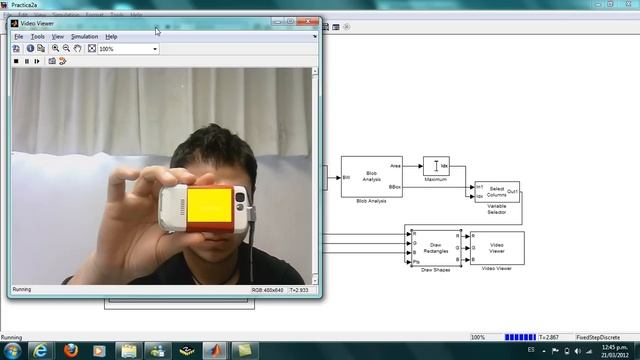Image resolution: width=640 pixels, height=360 pixels.
Task: Stop the simulation playback
Action: tap(16, 61)
